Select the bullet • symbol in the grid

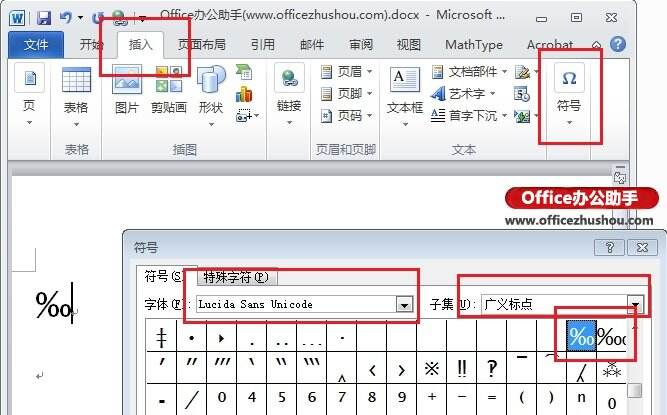191,336
